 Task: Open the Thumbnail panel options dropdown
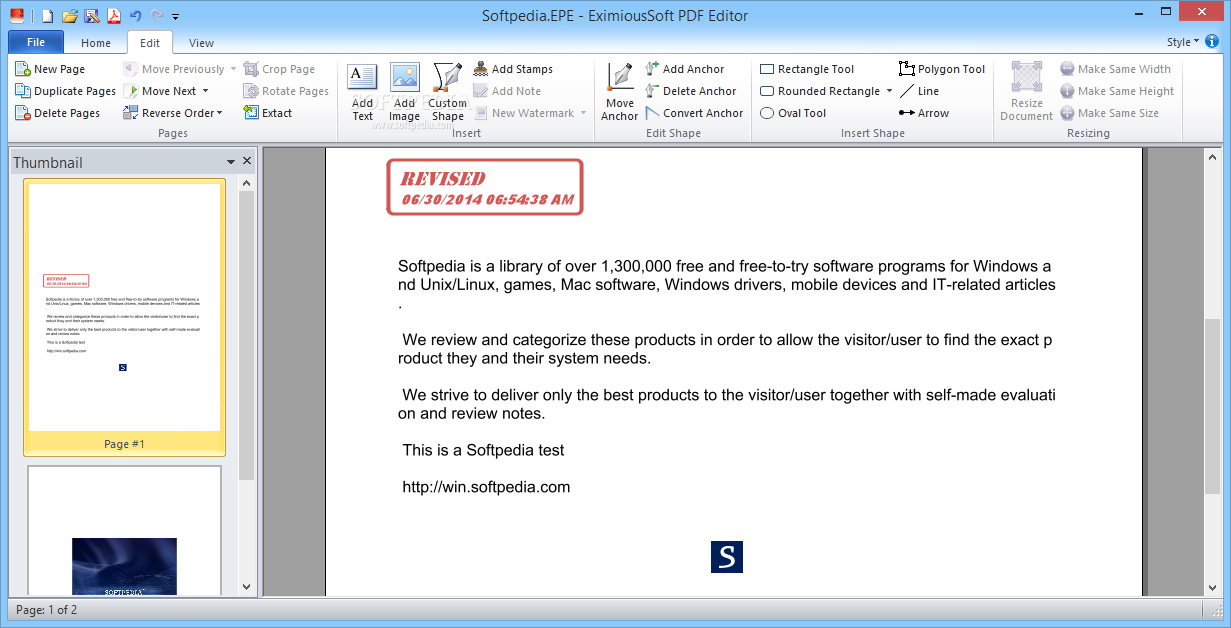(x=231, y=162)
